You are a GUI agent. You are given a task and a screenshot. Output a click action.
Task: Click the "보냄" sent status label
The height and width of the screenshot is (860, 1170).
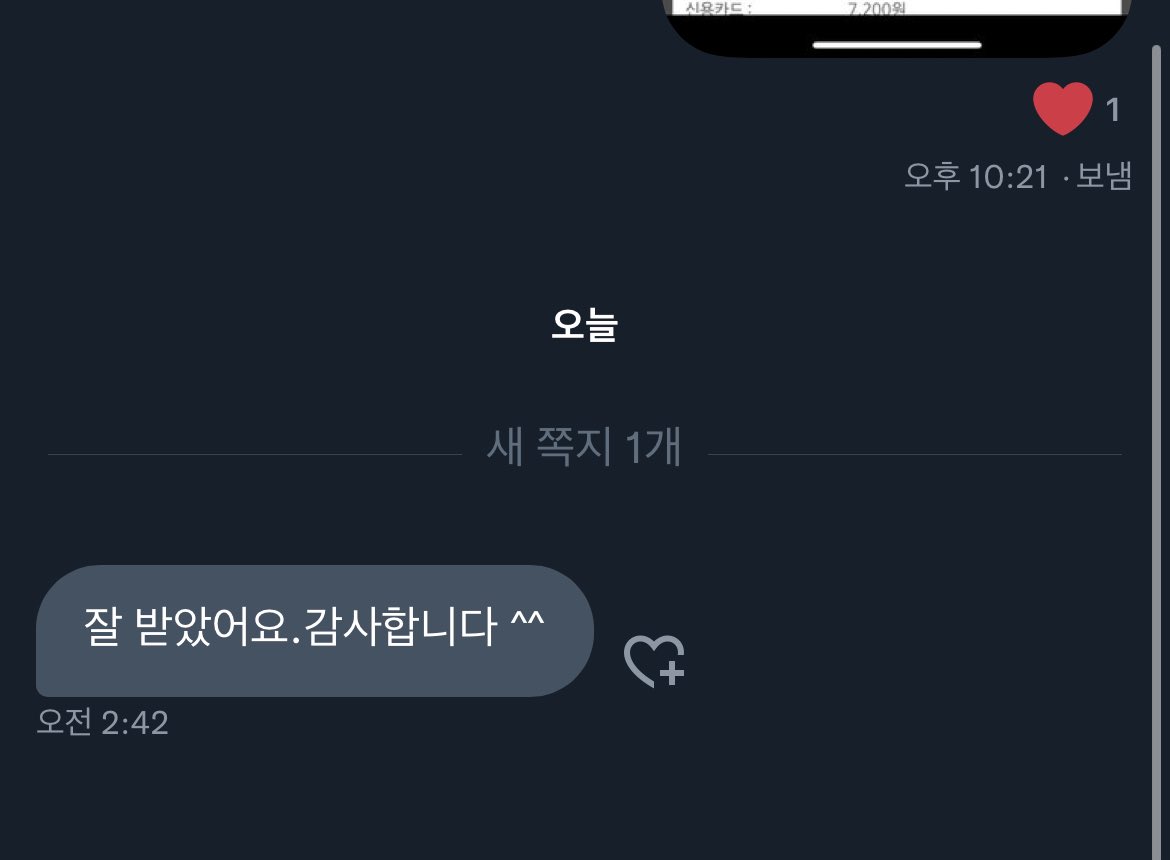point(1104,176)
